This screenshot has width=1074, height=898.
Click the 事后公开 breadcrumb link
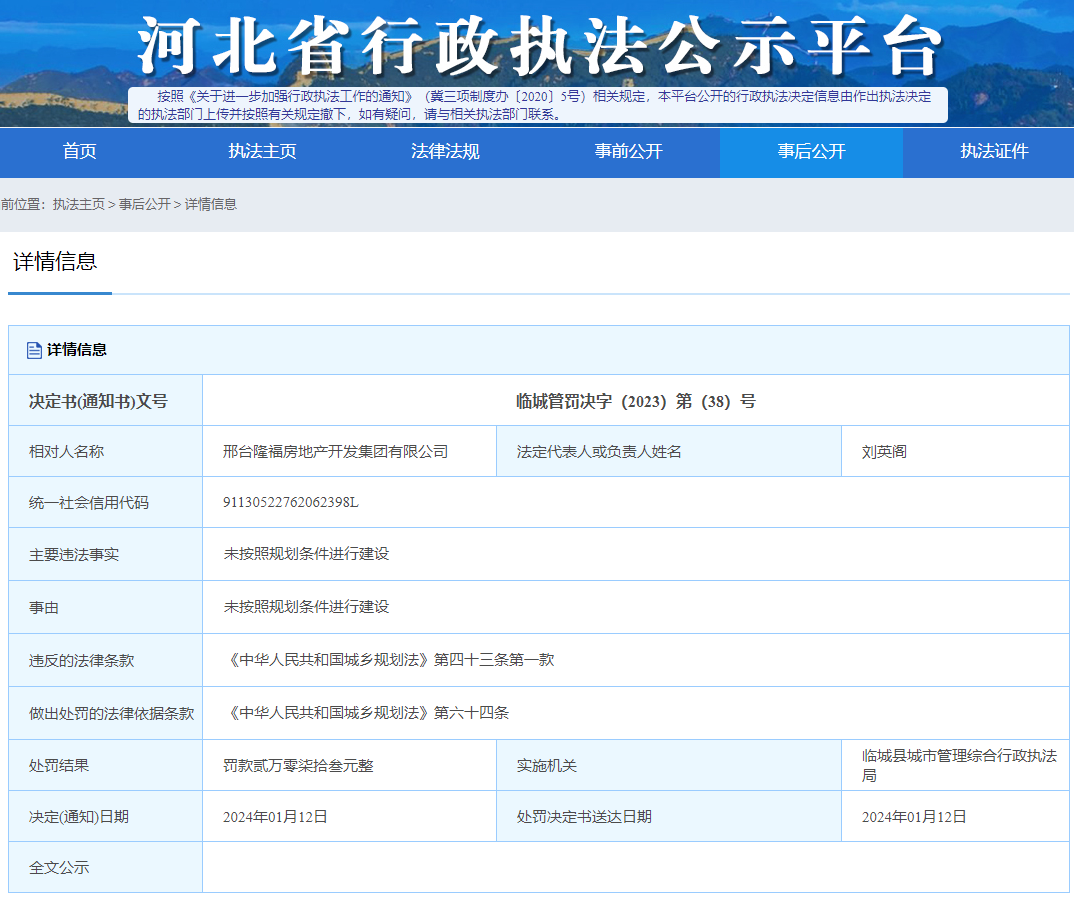(145, 204)
